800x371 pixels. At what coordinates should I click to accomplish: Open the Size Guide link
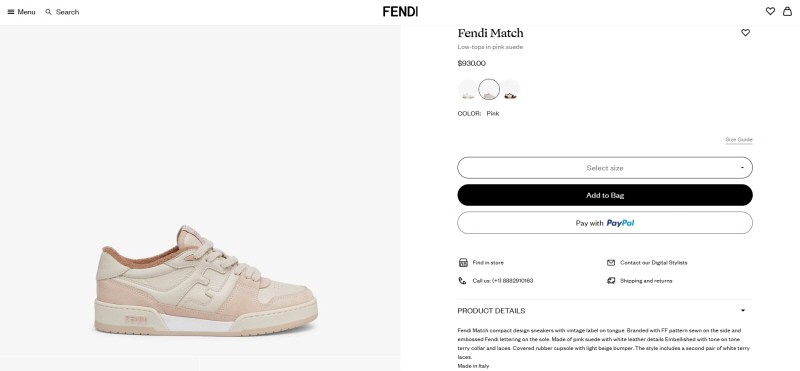(739, 139)
